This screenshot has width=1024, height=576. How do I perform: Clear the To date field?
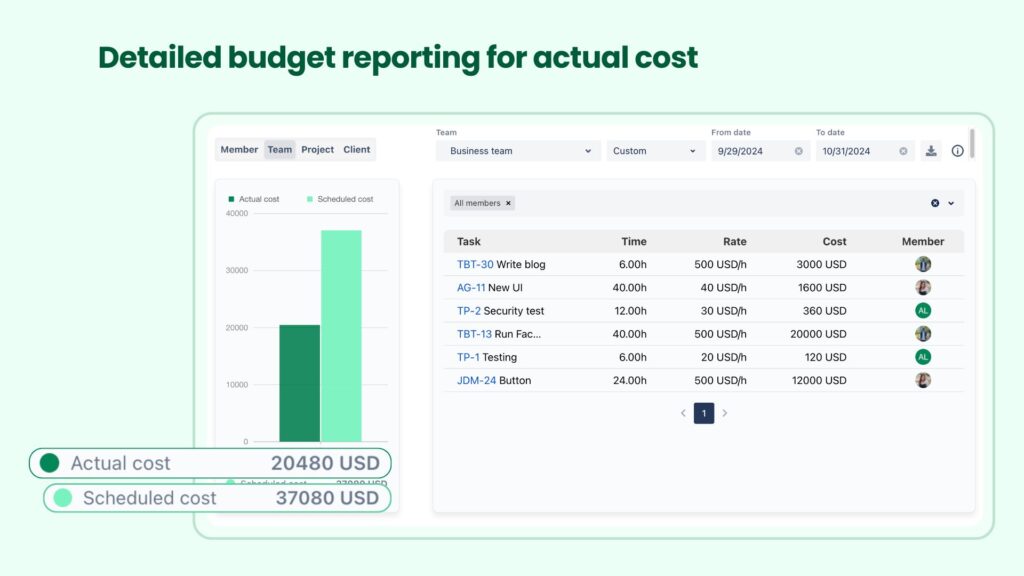tap(902, 150)
